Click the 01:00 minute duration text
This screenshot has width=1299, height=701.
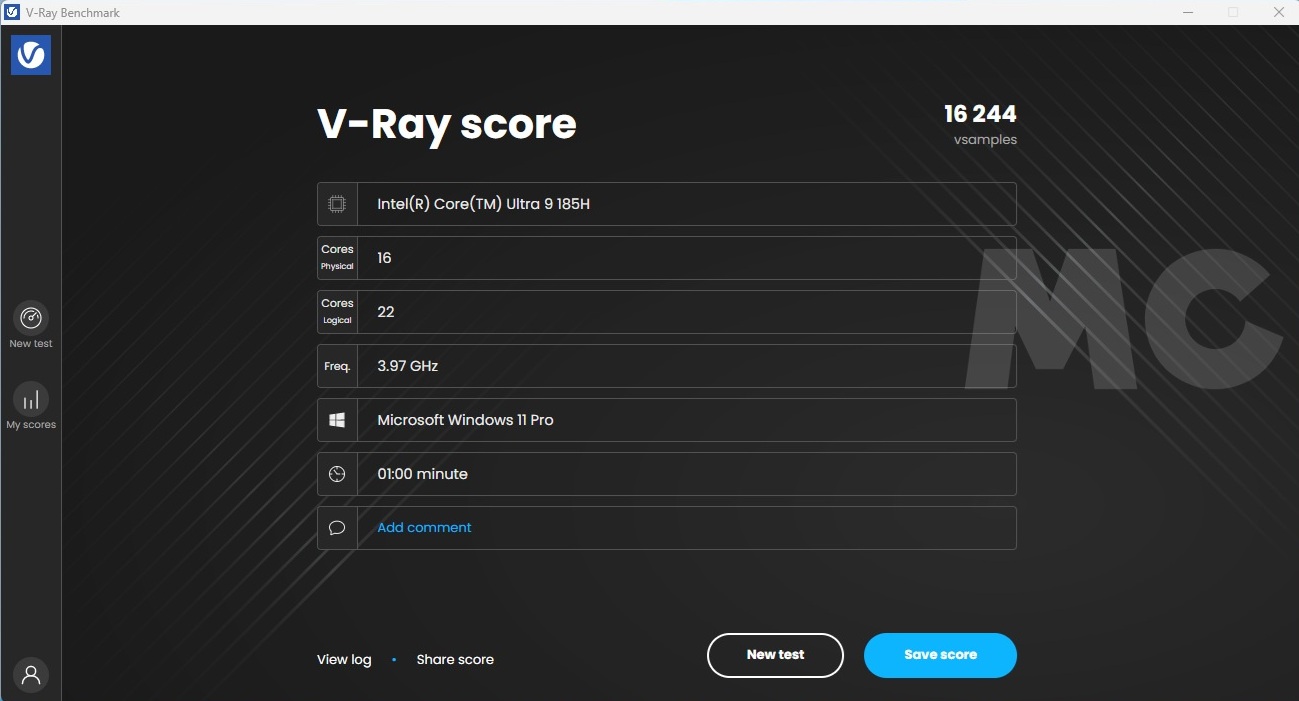pyautogui.click(x=422, y=474)
